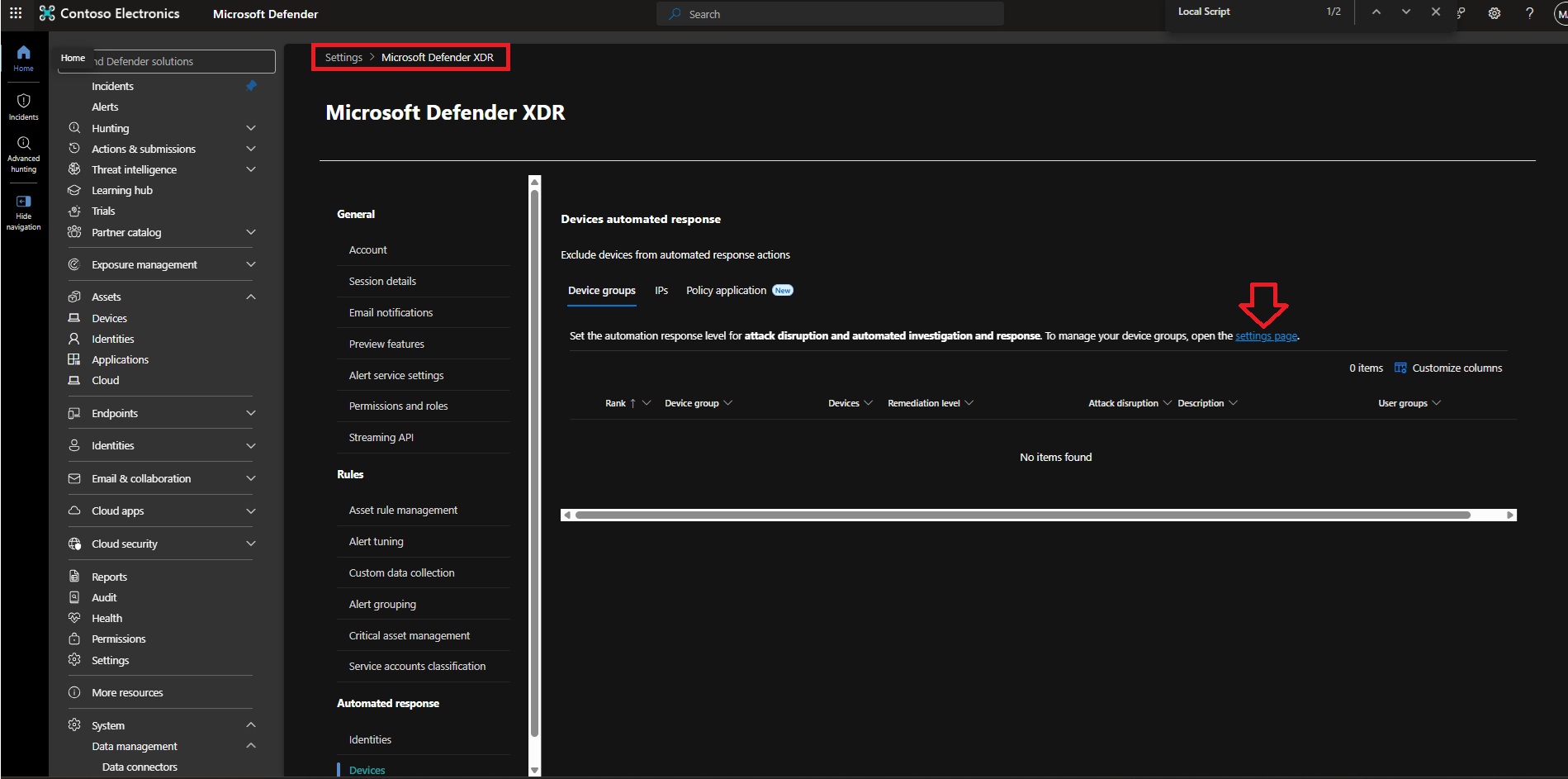Viewport: 1568px width, 779px height.
Task: Expand Threat intelligence section chevron
Action: (251, 169)
